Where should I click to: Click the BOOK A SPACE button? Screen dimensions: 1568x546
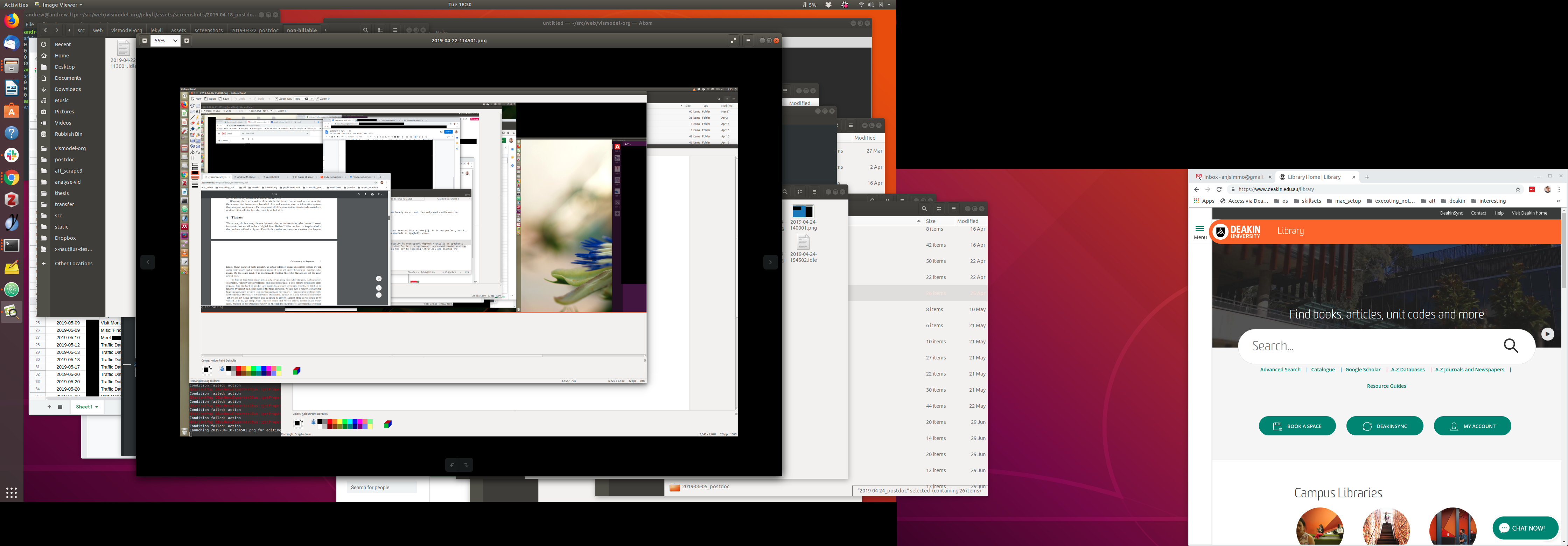[1297, 426]
